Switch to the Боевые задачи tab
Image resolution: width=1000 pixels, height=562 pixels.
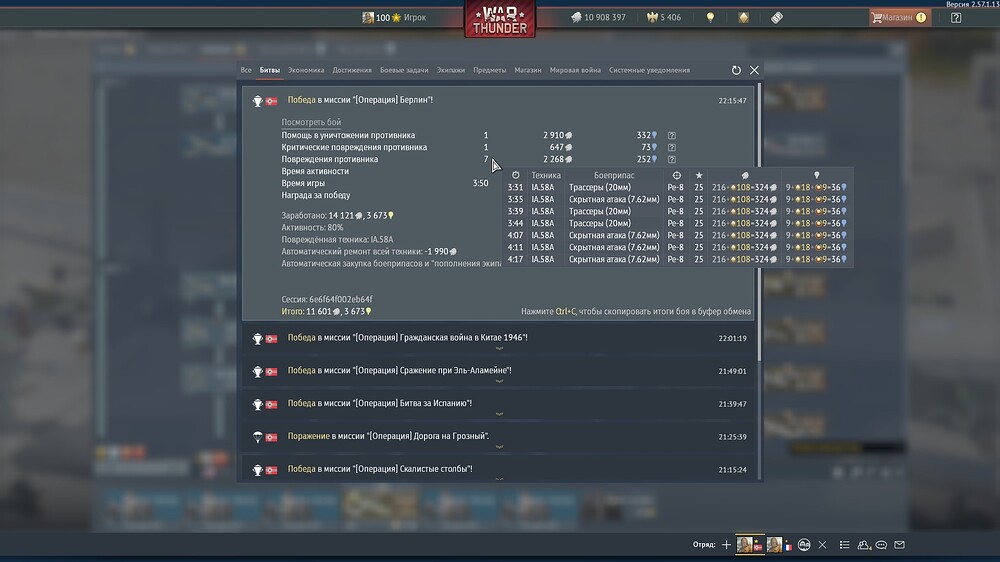pyautogui.click(x=404, y=70)
